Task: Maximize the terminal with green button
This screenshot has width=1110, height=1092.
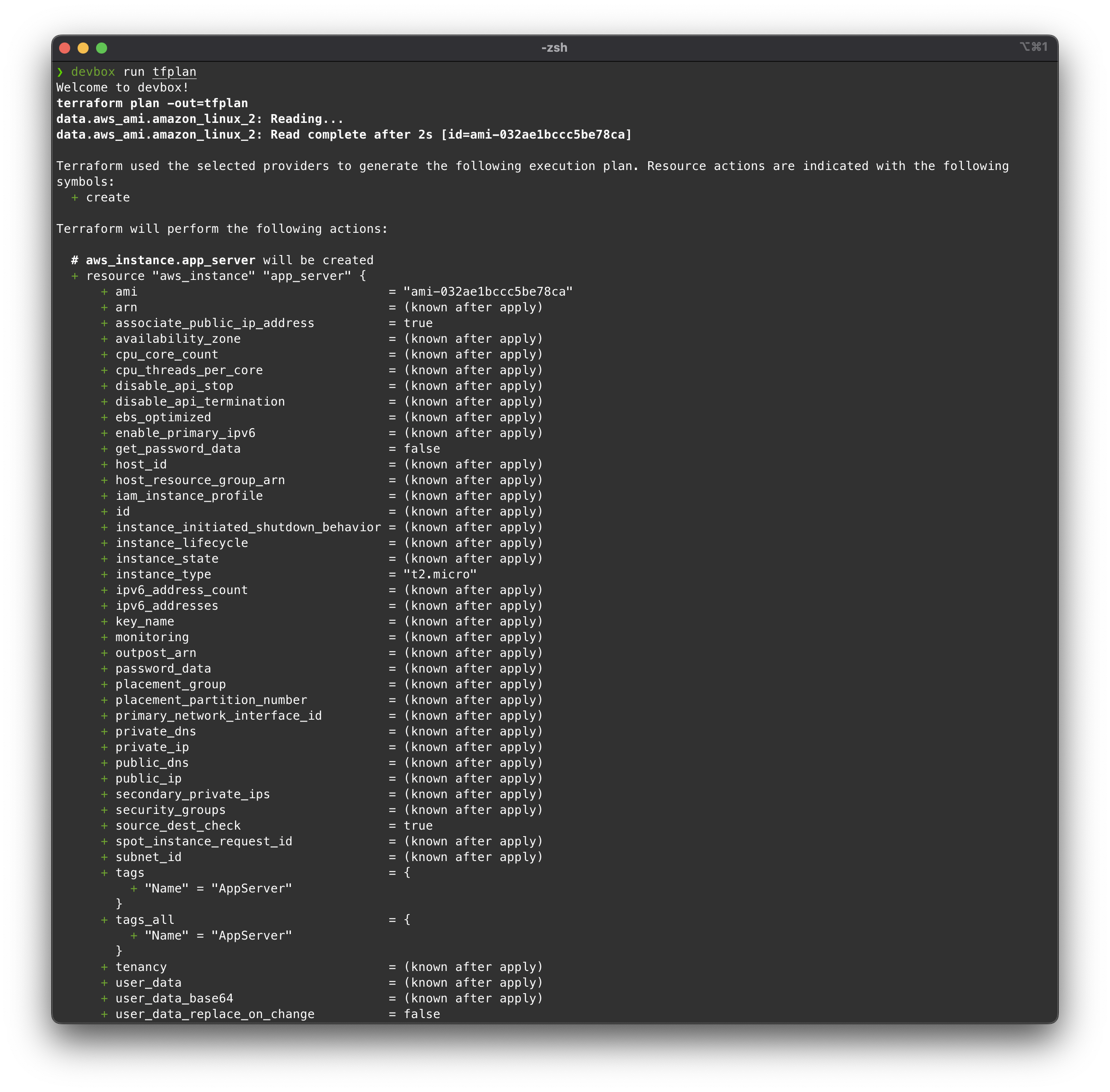Action: (x=102, y=48)
